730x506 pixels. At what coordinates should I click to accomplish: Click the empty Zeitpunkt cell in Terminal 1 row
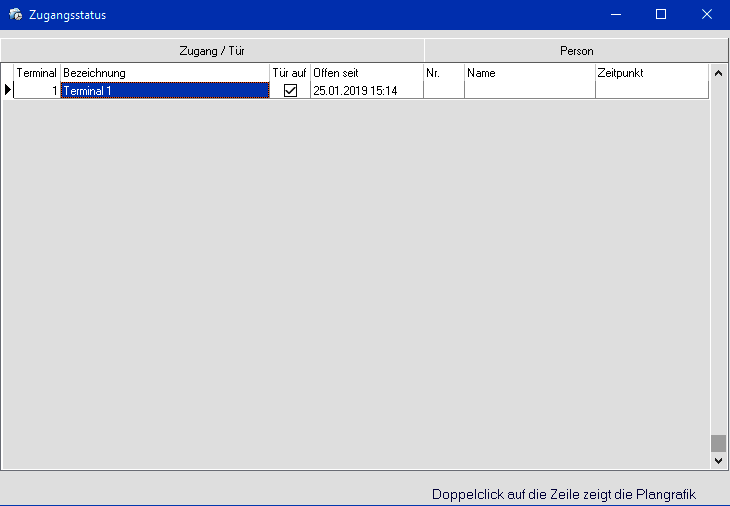[x=652, y=90]
